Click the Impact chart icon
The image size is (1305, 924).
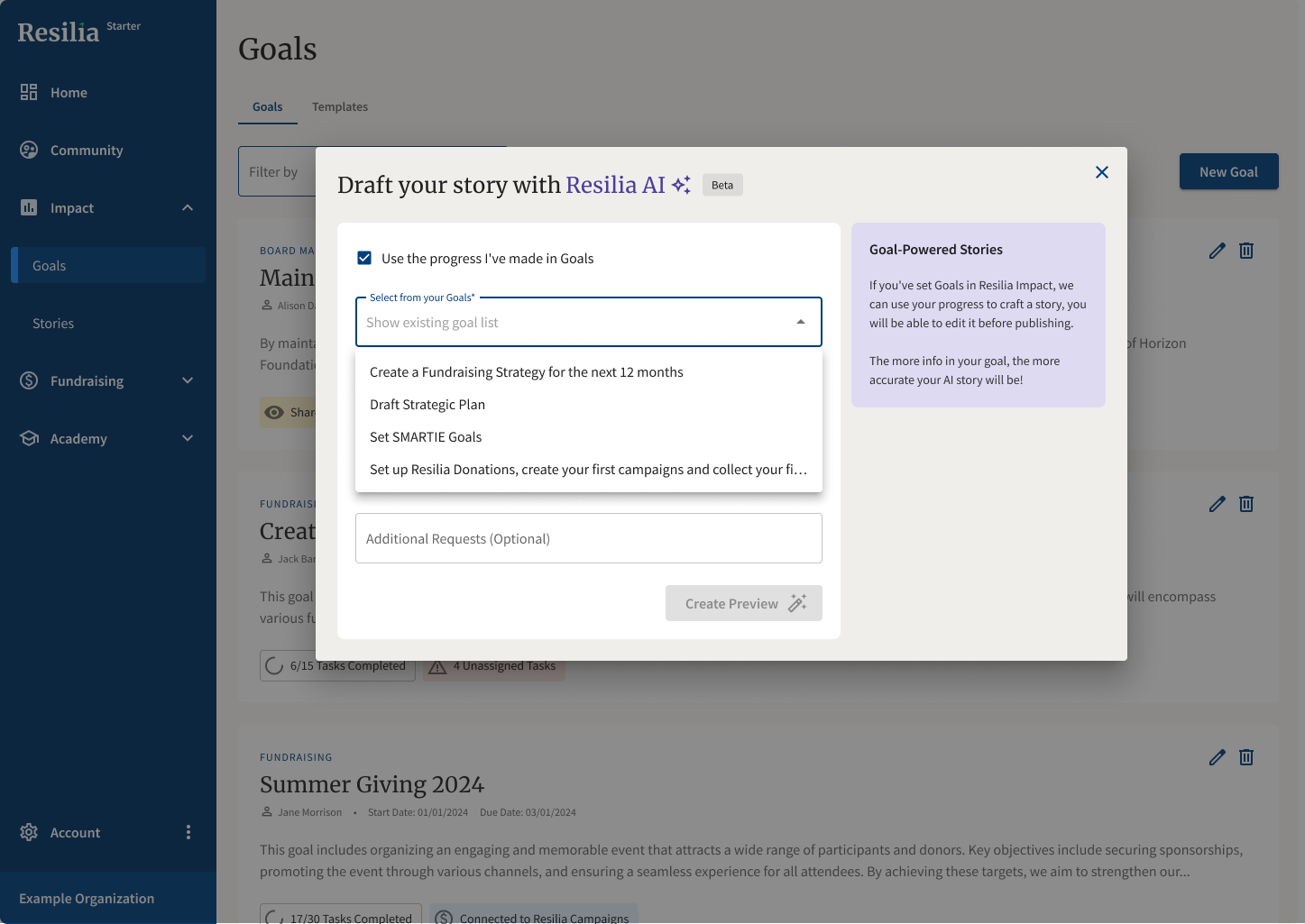point(29,207)
